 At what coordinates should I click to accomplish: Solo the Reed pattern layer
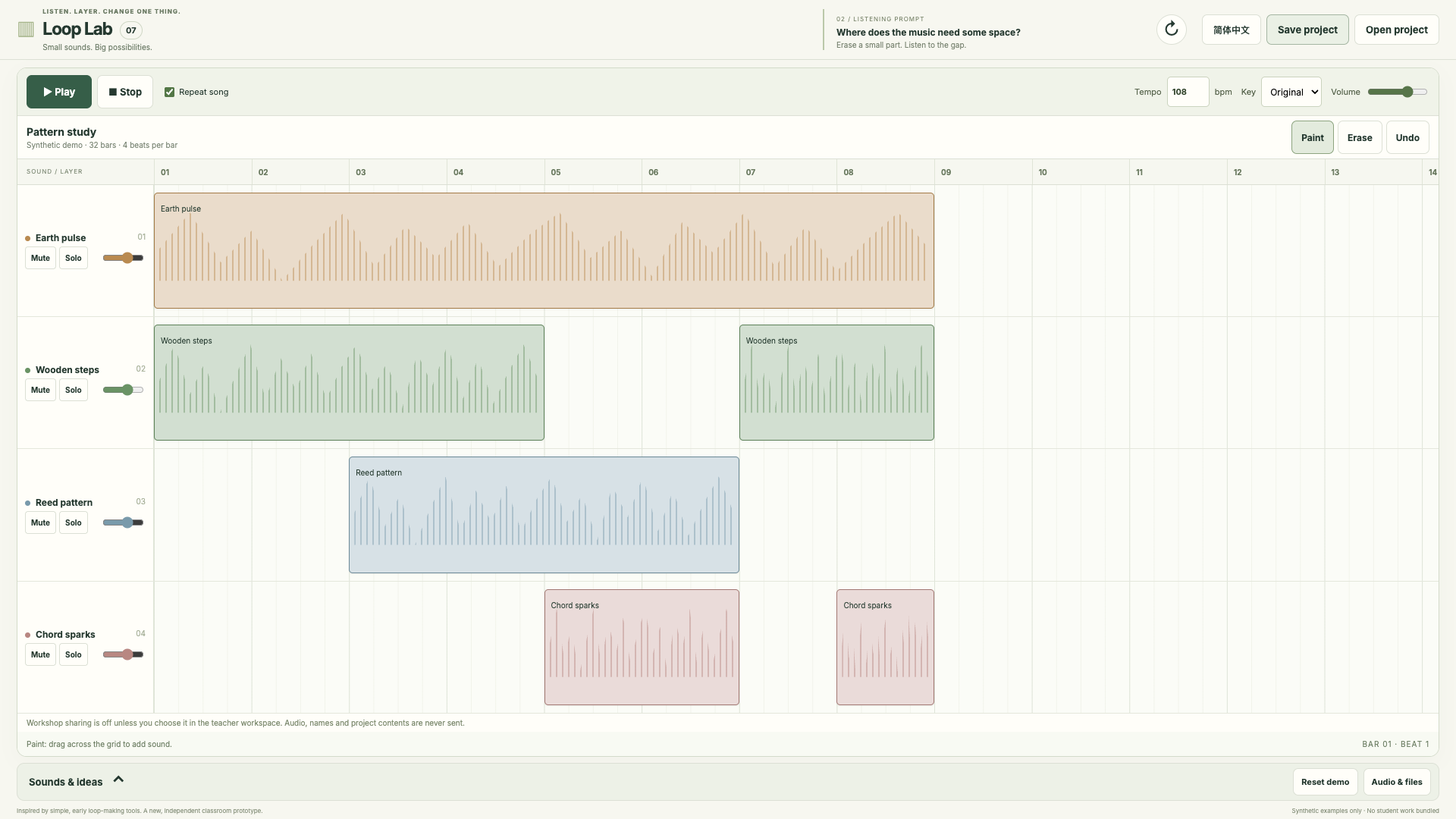tap(74, 522)
